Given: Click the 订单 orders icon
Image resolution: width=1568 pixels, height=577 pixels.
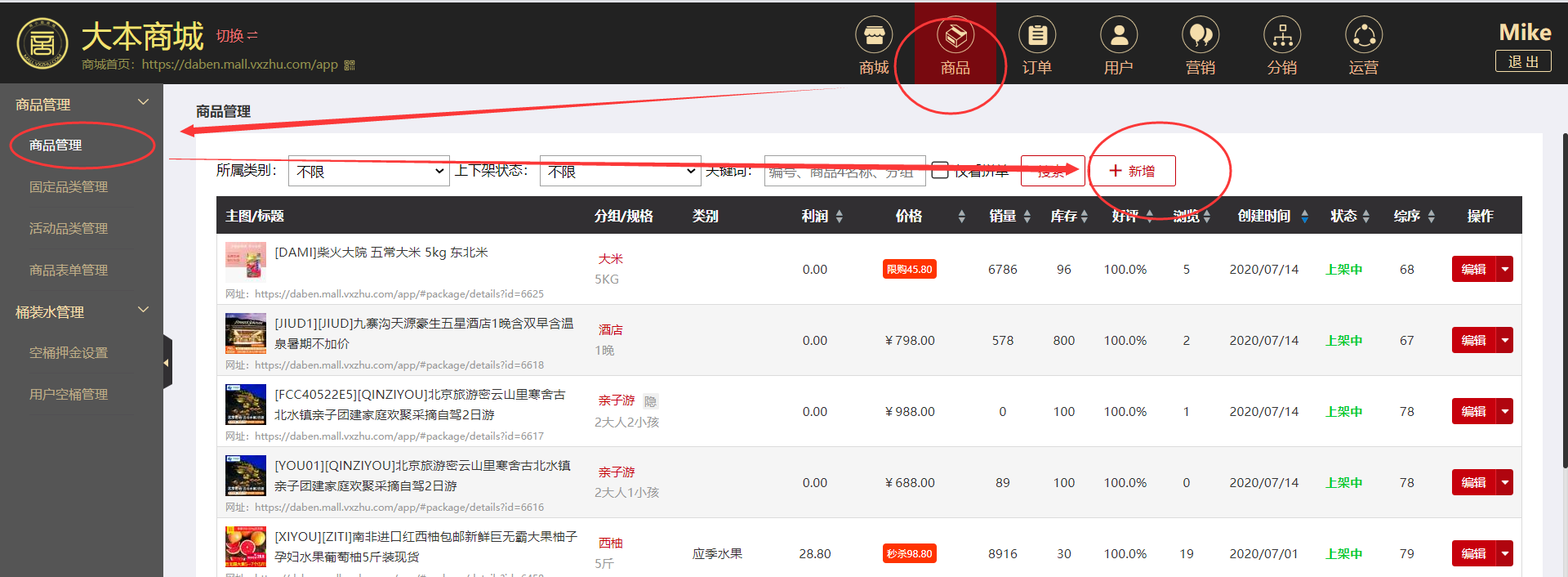Looking at the screenshot, I should (1036, 37).
